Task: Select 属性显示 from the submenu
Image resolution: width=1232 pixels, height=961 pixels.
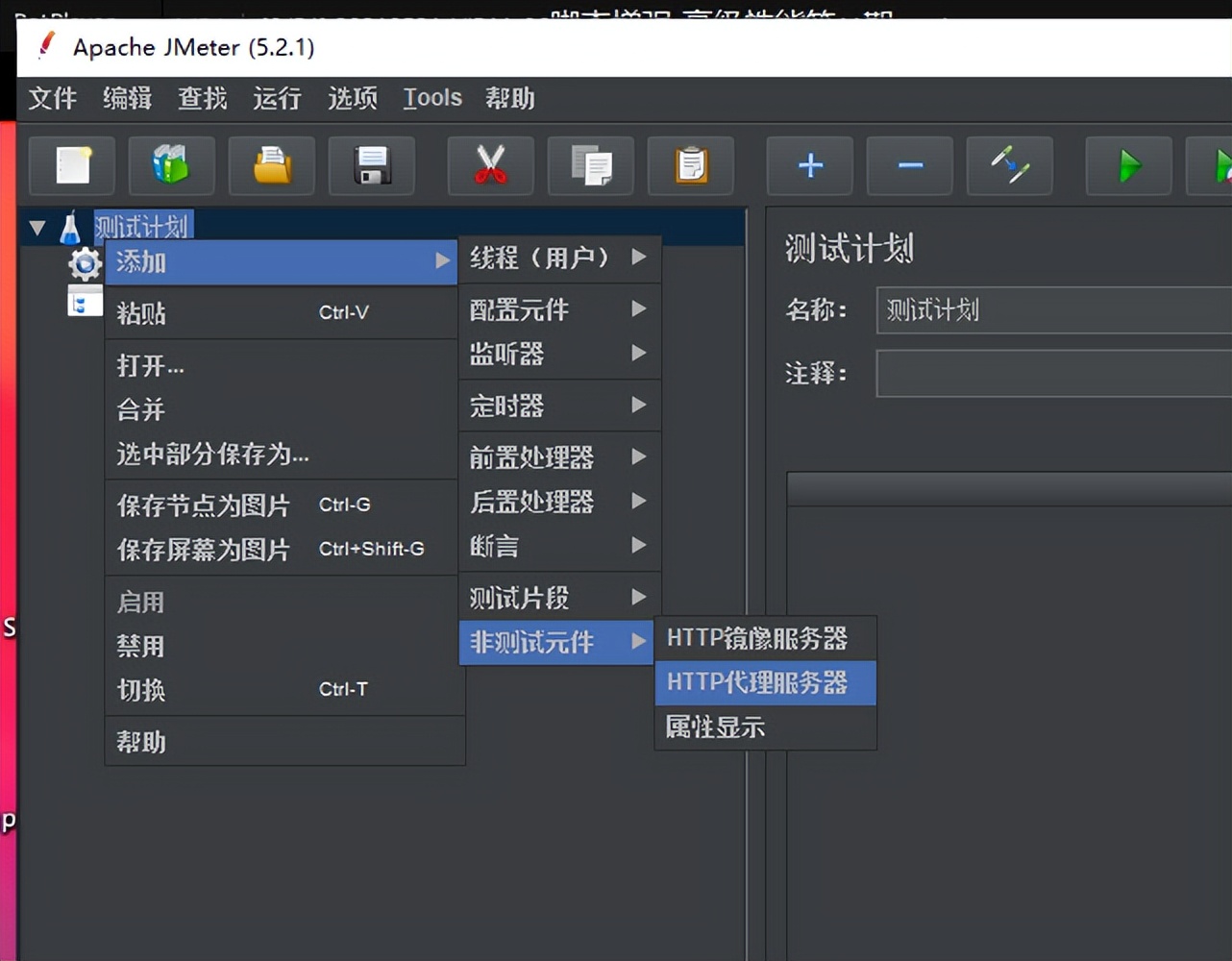Action: point(765,727)
